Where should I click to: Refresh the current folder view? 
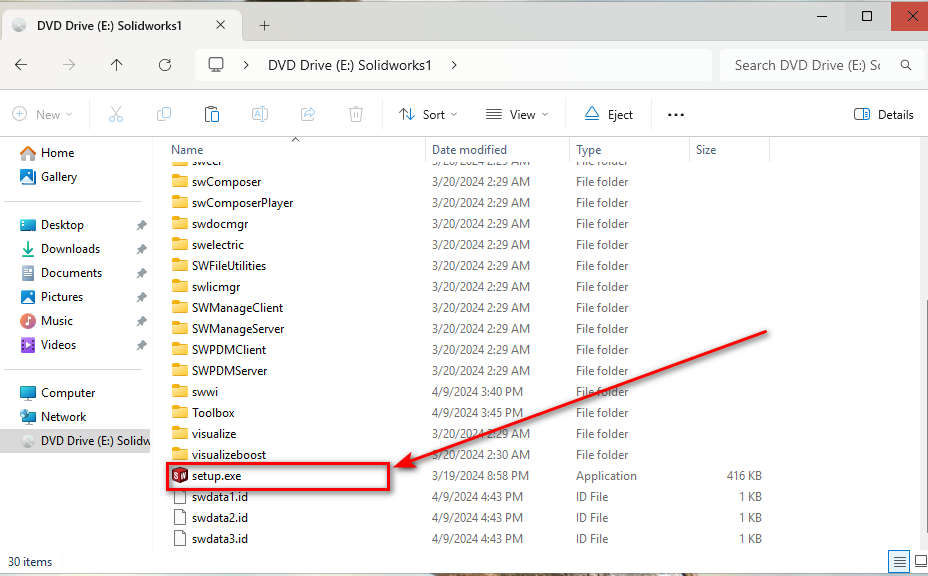pos(165,65)
